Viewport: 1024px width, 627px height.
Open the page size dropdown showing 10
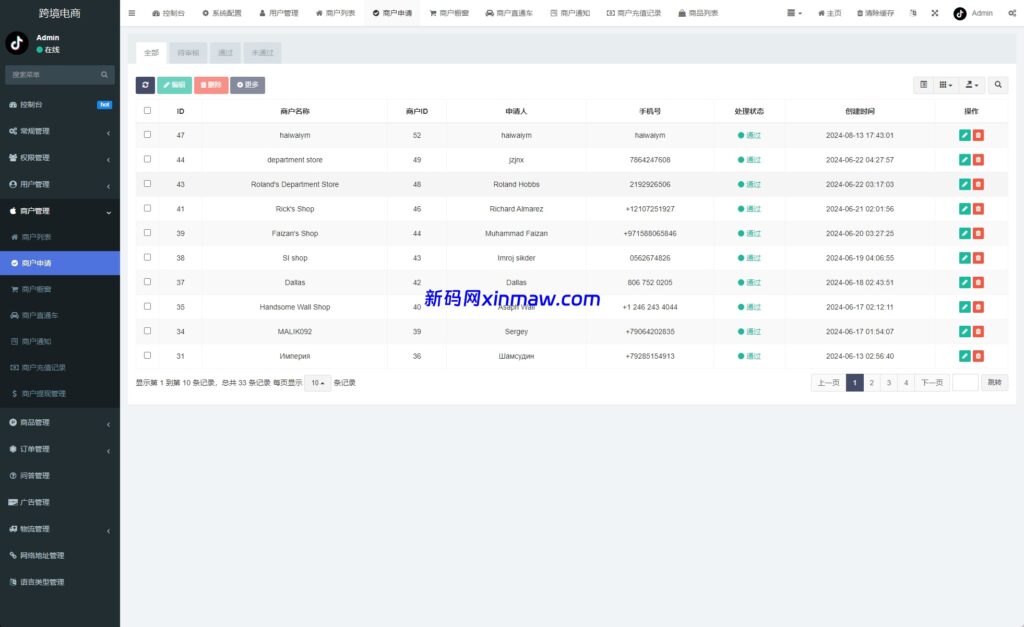click(317, 382)
